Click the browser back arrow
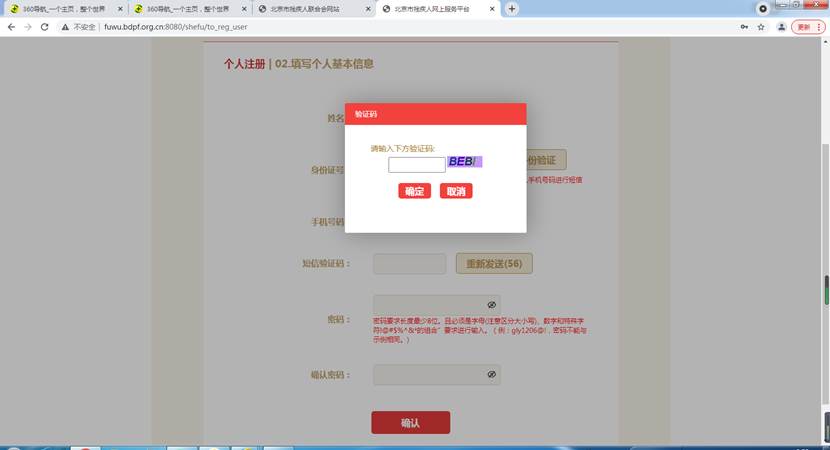The image size is (830, 450). coord(11,27)
